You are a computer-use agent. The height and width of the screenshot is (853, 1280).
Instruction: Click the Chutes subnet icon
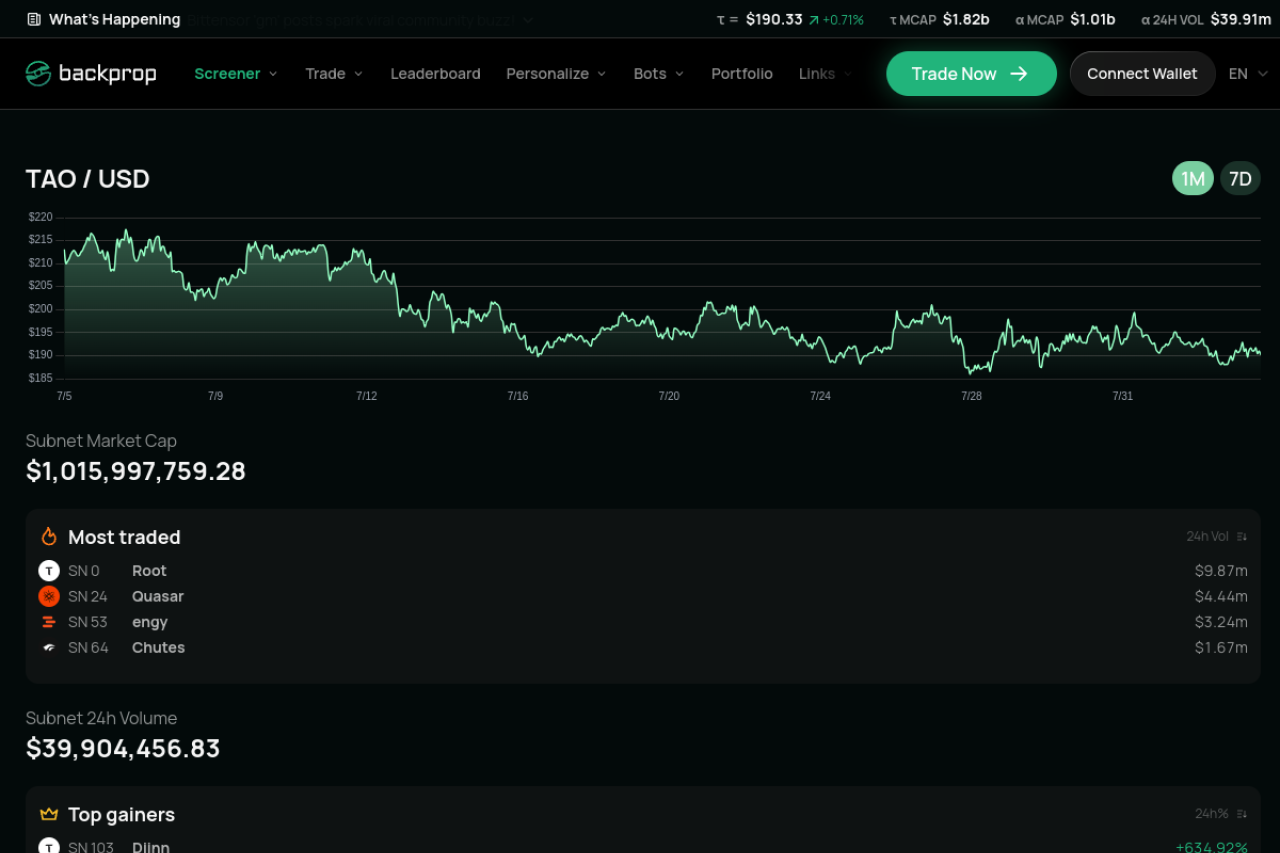point(49,648)
